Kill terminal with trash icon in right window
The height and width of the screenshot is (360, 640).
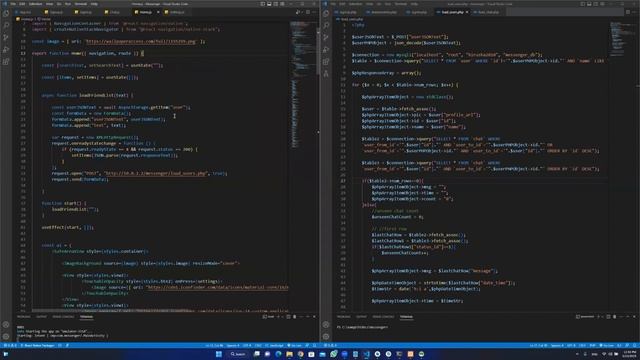(615, 317)
